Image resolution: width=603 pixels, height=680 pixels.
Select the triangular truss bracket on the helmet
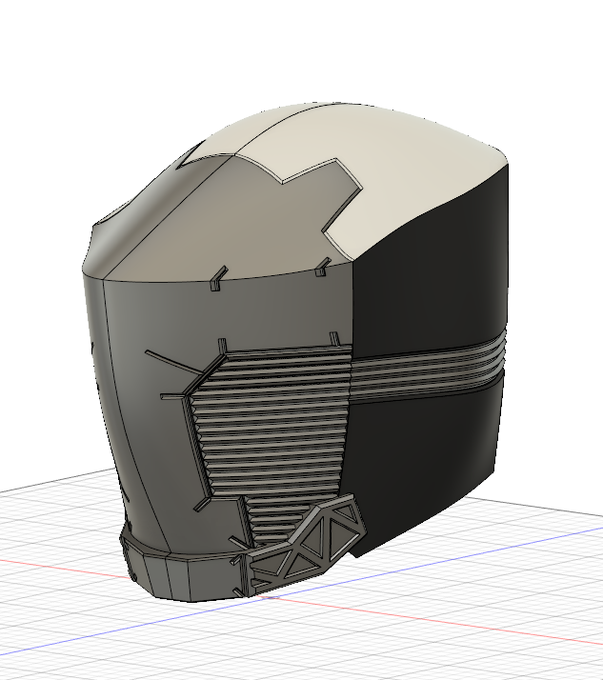306,545
